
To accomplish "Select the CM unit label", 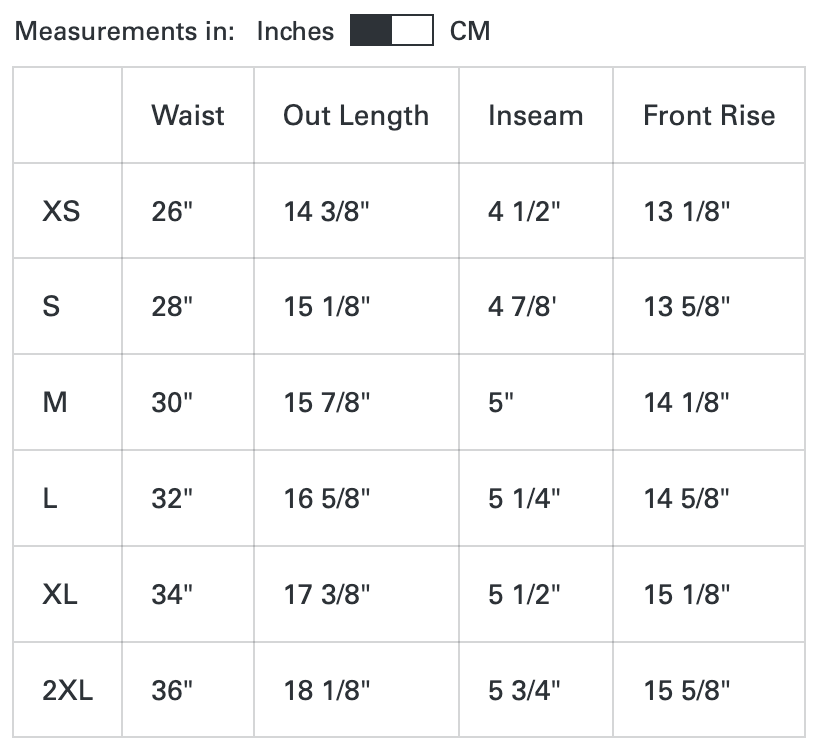I will 470,31.
